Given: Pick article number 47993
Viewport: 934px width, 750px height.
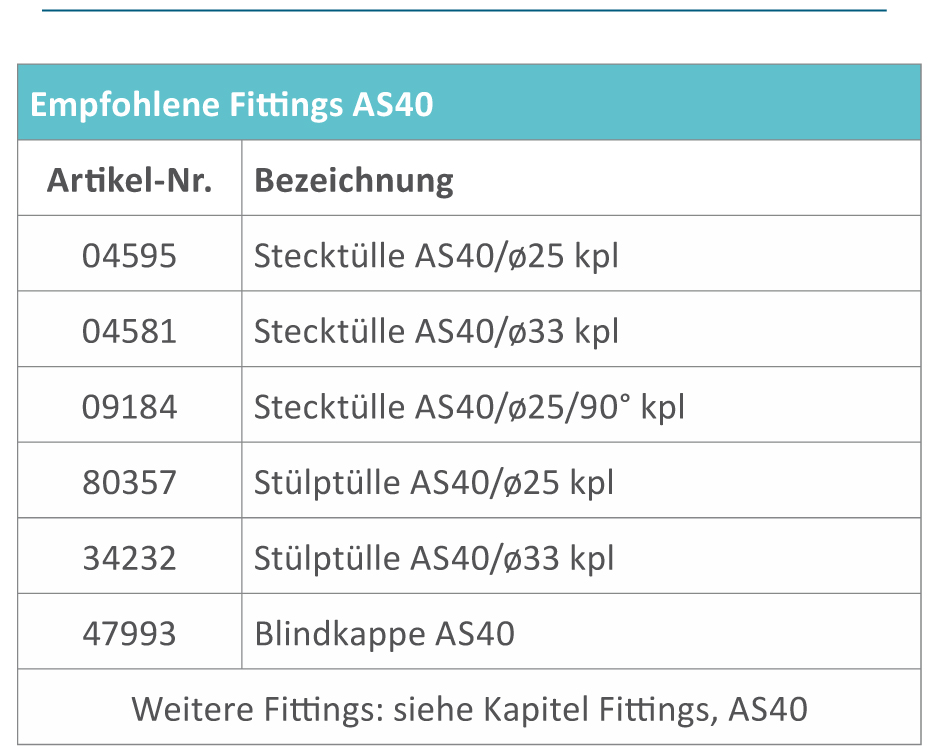Looking at the screenshot, I should [x=129, y=634].
